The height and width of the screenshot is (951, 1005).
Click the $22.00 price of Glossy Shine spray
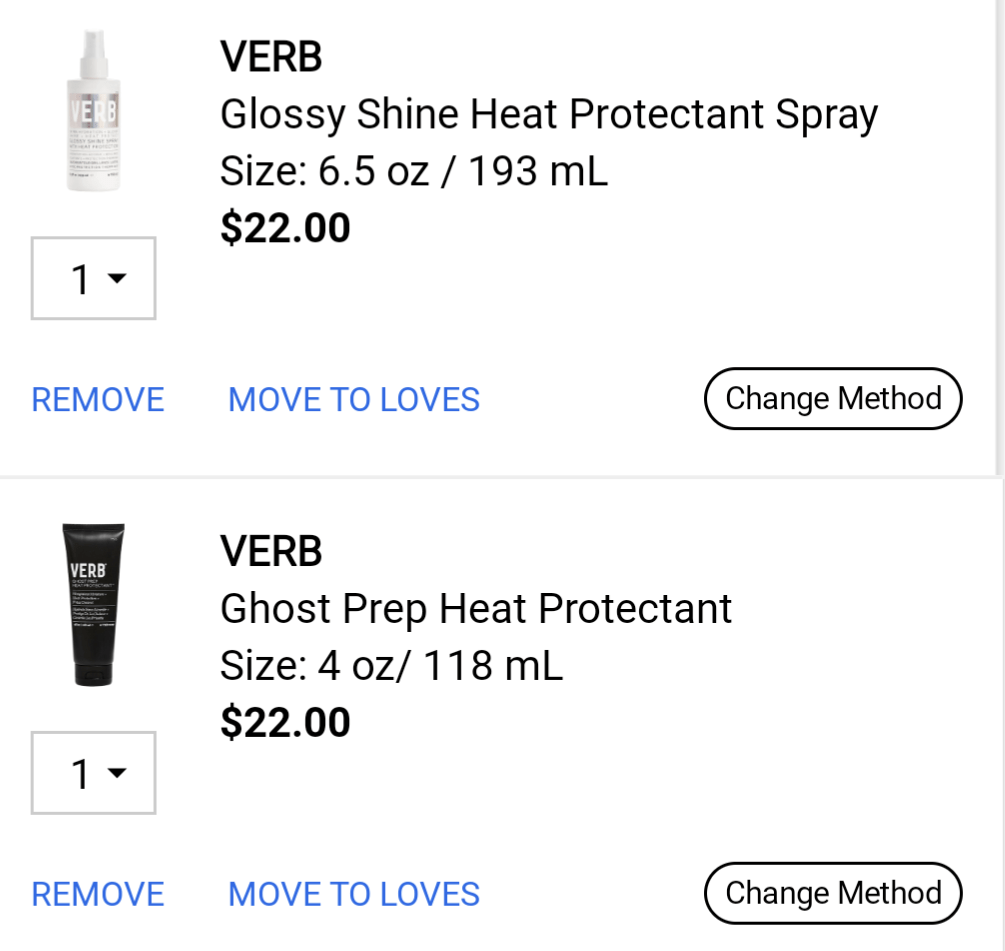[285, 228]
